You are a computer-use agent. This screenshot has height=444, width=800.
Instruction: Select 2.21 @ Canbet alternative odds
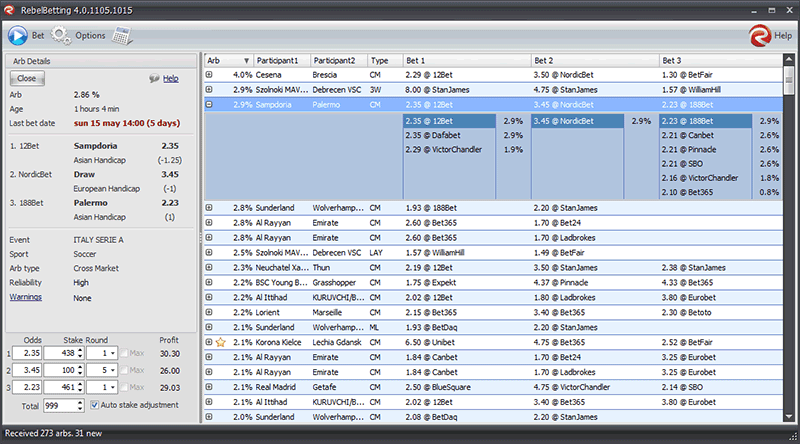pyautogui.click(x=706, y=135)
